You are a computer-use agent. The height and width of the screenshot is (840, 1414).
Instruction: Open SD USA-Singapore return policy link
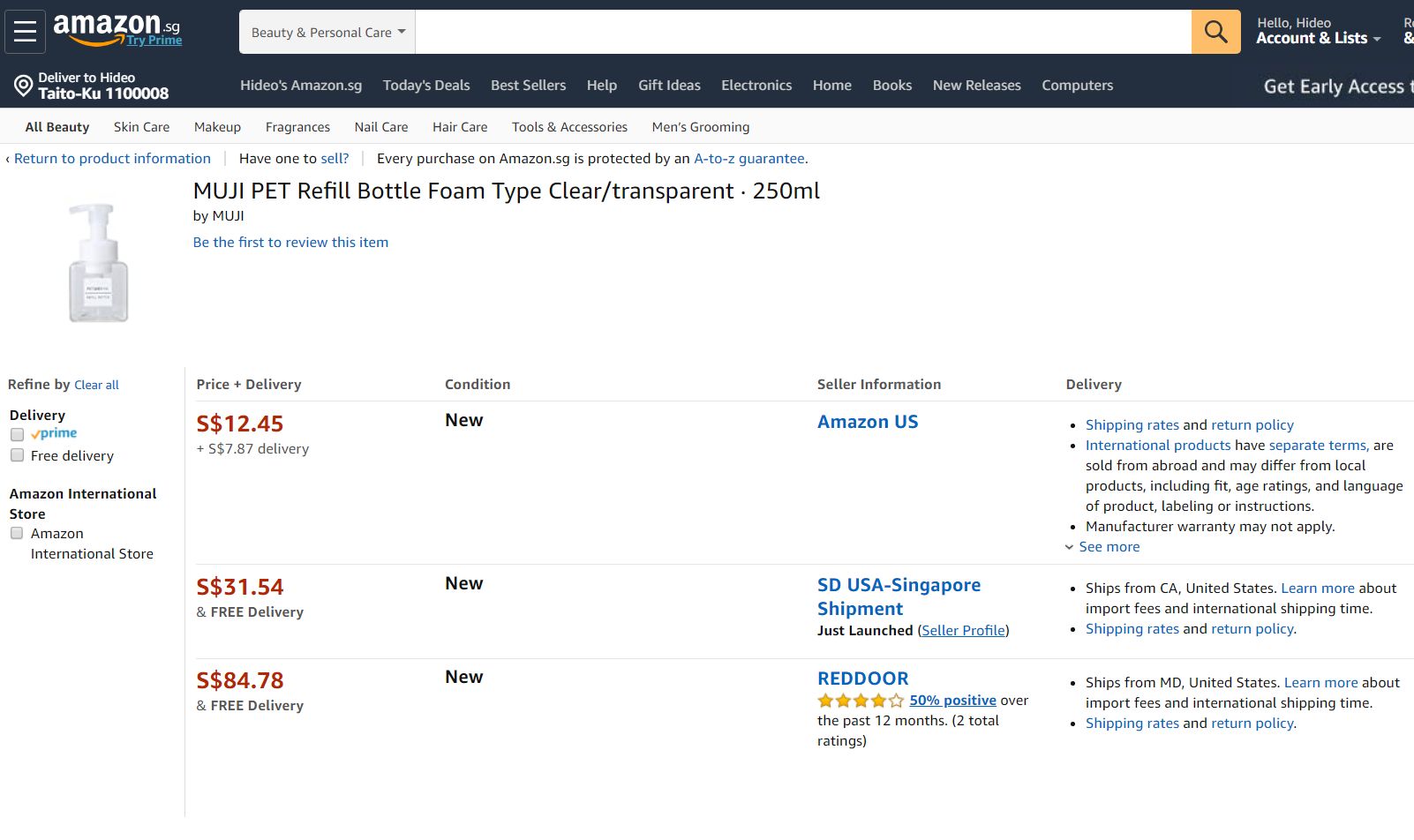pyautogui.click(x=1252, y=629)
